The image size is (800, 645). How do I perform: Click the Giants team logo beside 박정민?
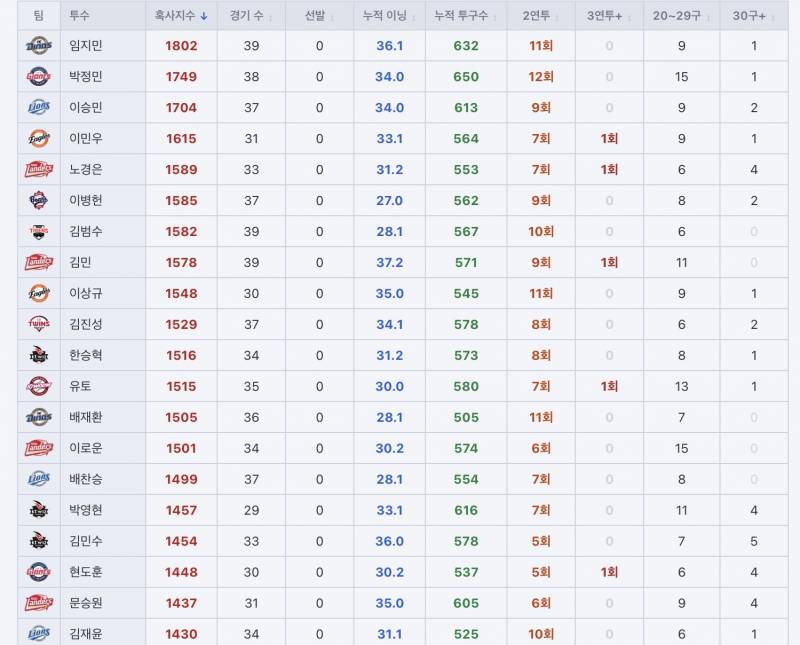(x=39, y=77)
